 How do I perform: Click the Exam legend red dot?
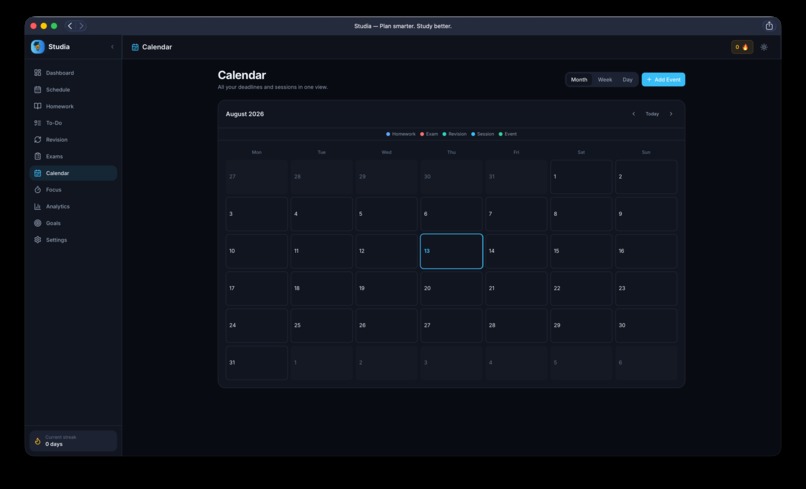pos(422,134)
